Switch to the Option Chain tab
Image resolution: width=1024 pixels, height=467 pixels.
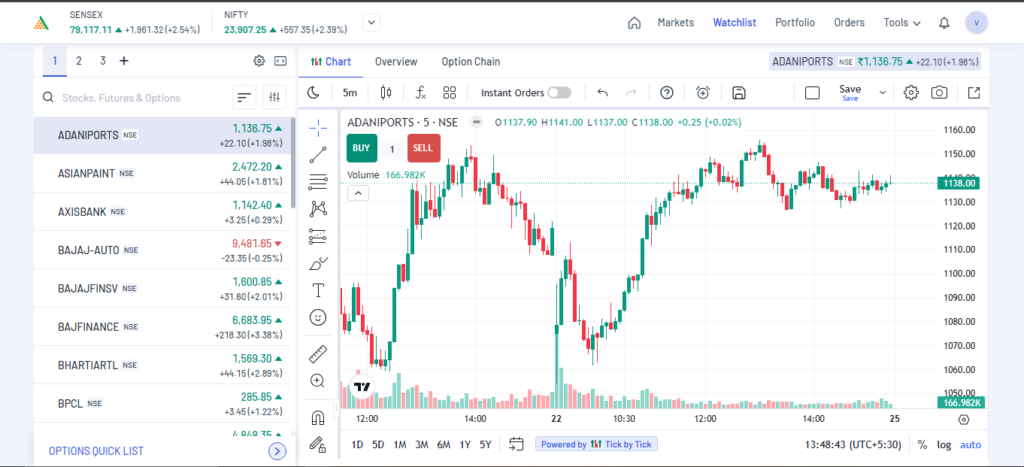pos(471,61)
